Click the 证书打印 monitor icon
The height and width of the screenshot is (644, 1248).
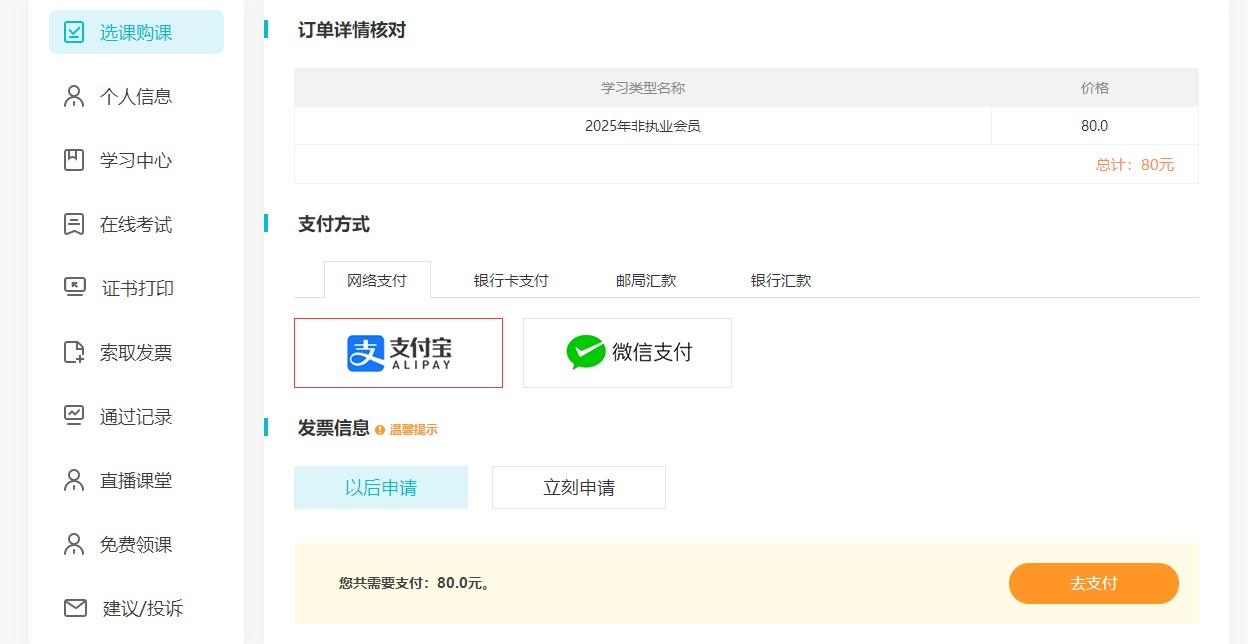tap(75, 288)
